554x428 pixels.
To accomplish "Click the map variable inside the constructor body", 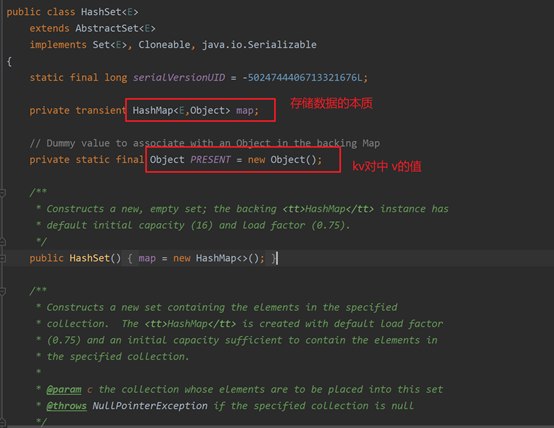I will point(147,258).
